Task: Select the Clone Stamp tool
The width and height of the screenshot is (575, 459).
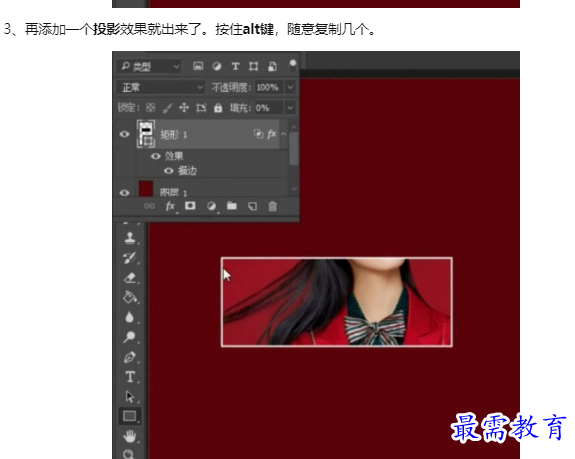Action: pos(130,237)
